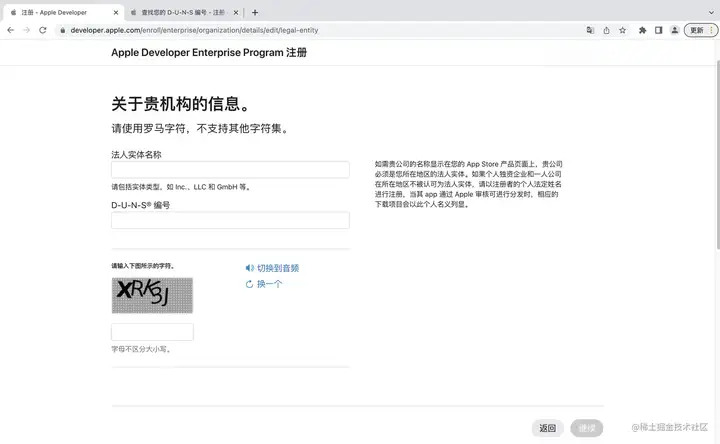Image resolution: width=720 pixels, height=444 pixels.
Task: Click the 更新 update button
Action: pos(701,30)
